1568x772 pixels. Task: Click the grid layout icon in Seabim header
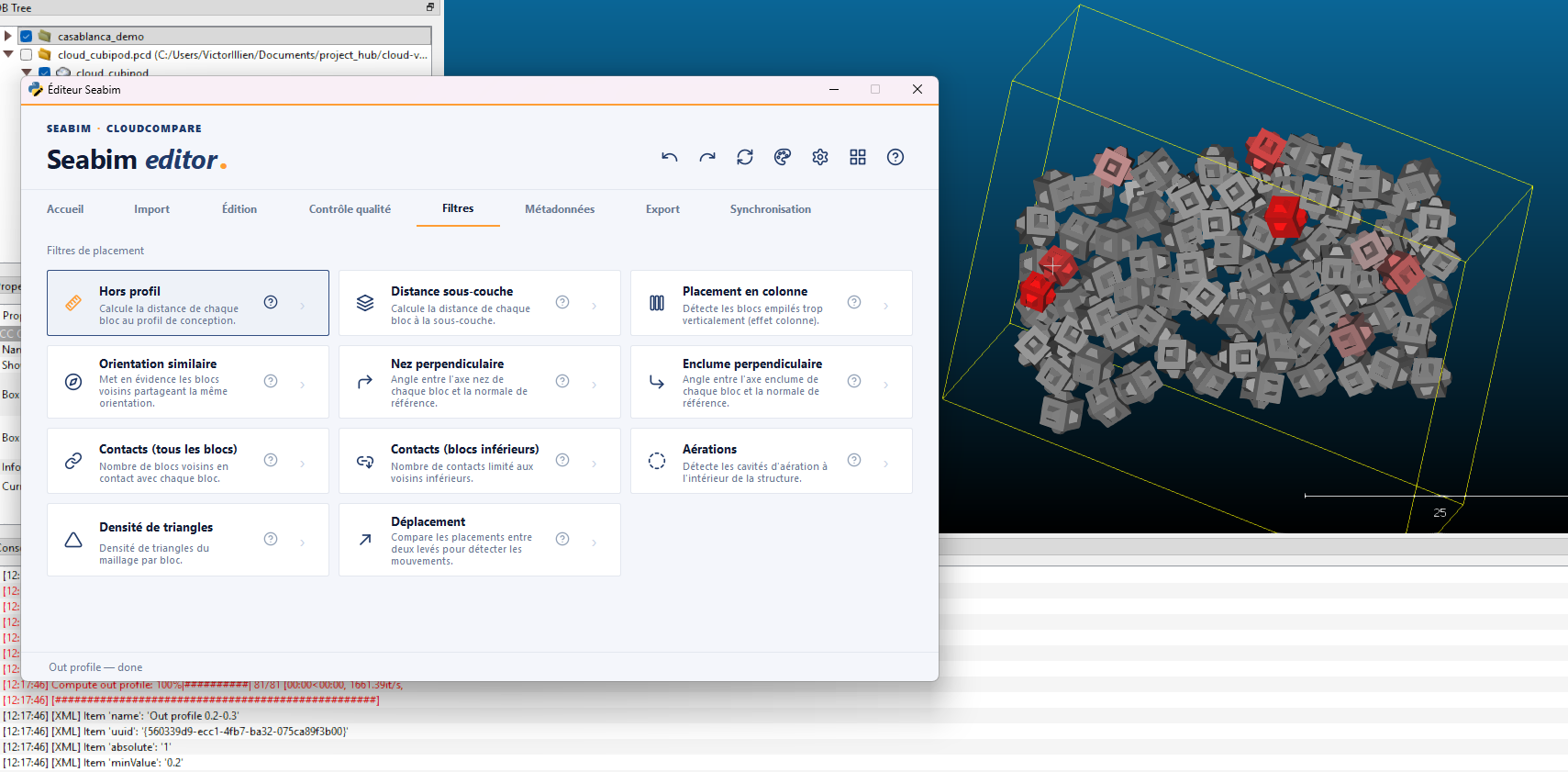point(858,157)
